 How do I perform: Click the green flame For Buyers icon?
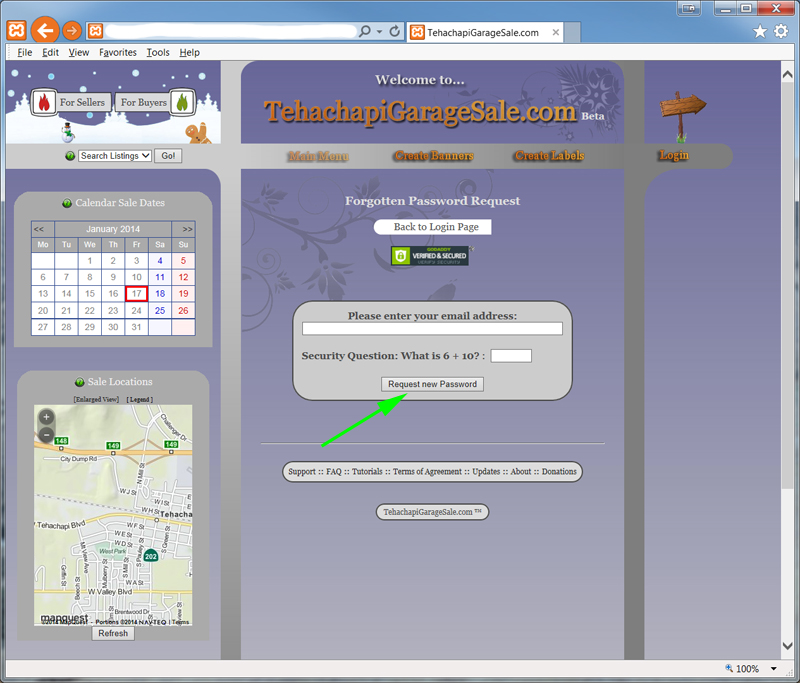(x=182, y=103)
